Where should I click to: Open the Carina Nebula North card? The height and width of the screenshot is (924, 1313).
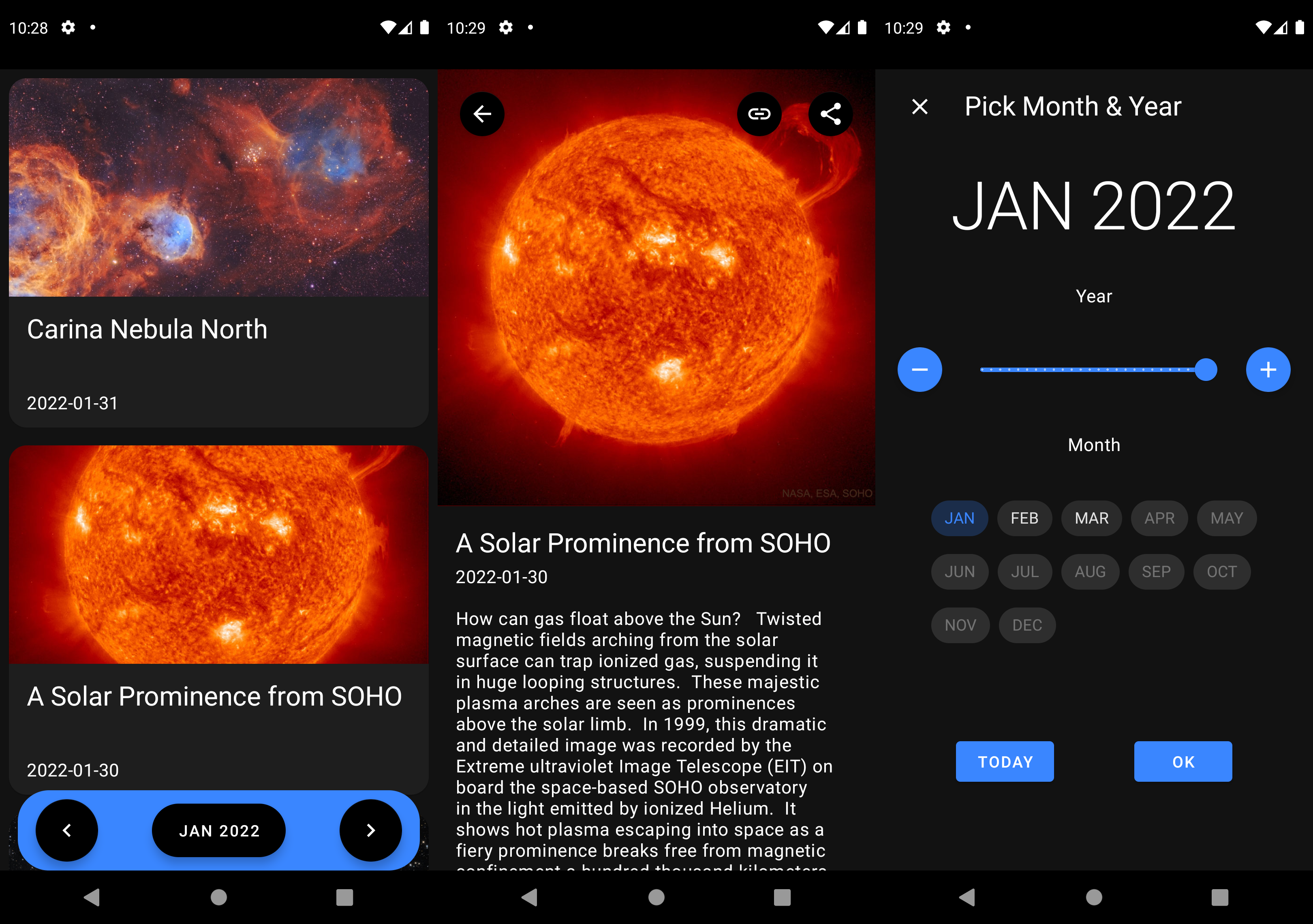pos(218,252)
